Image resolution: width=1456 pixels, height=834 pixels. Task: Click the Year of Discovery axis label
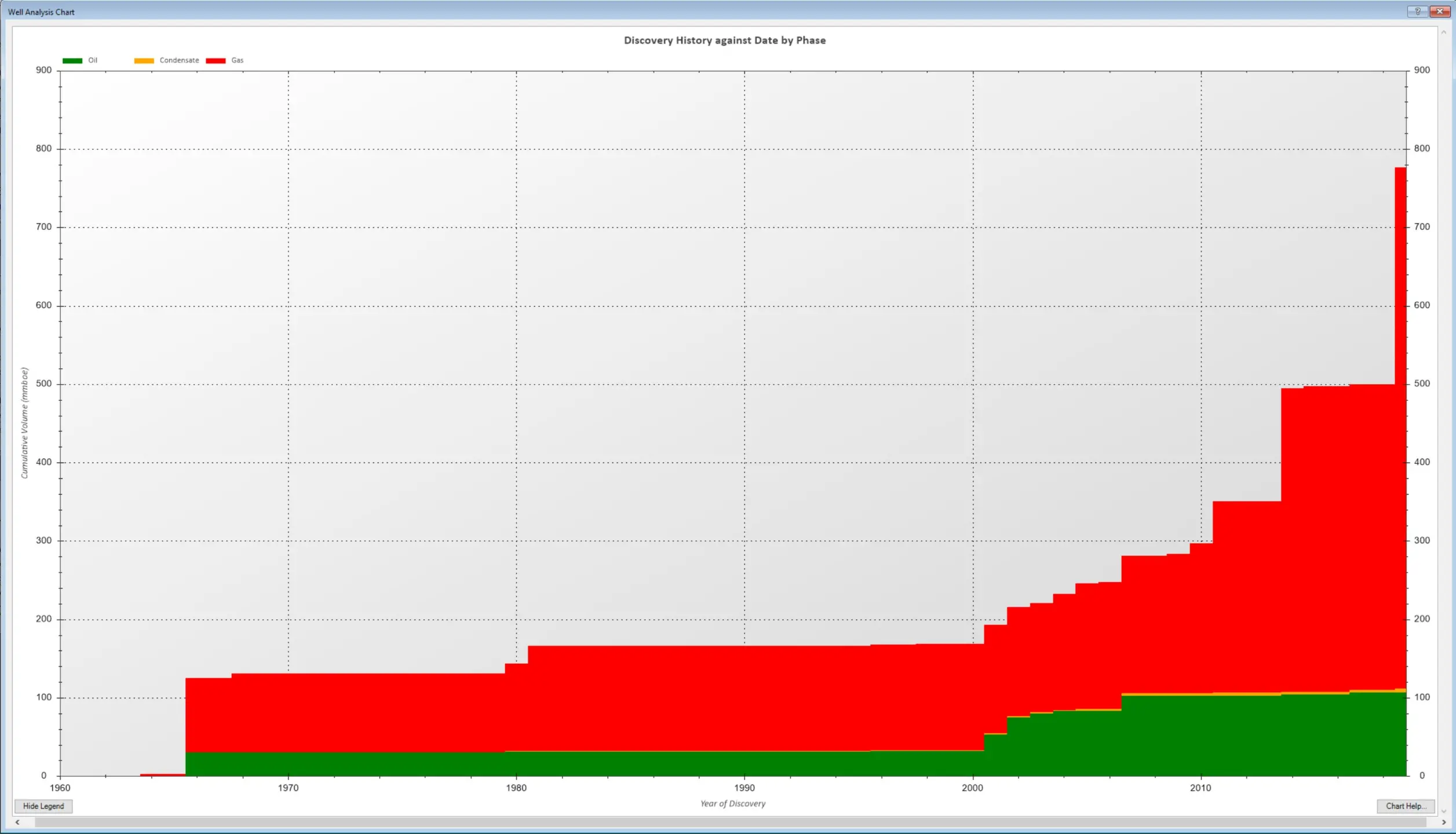[x=733, y=804]
